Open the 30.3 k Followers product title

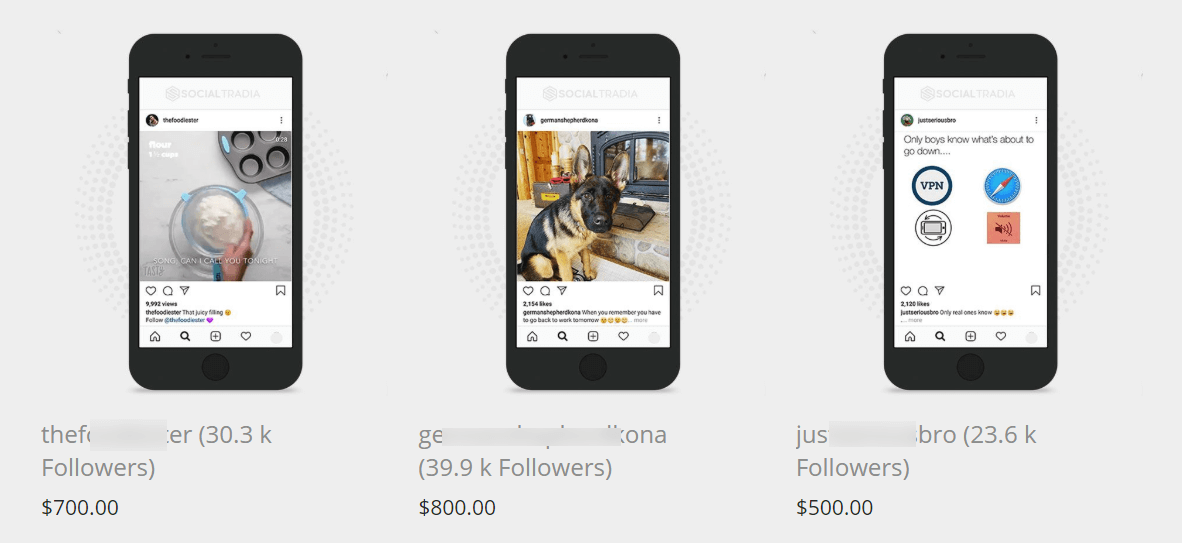(156, 451)
